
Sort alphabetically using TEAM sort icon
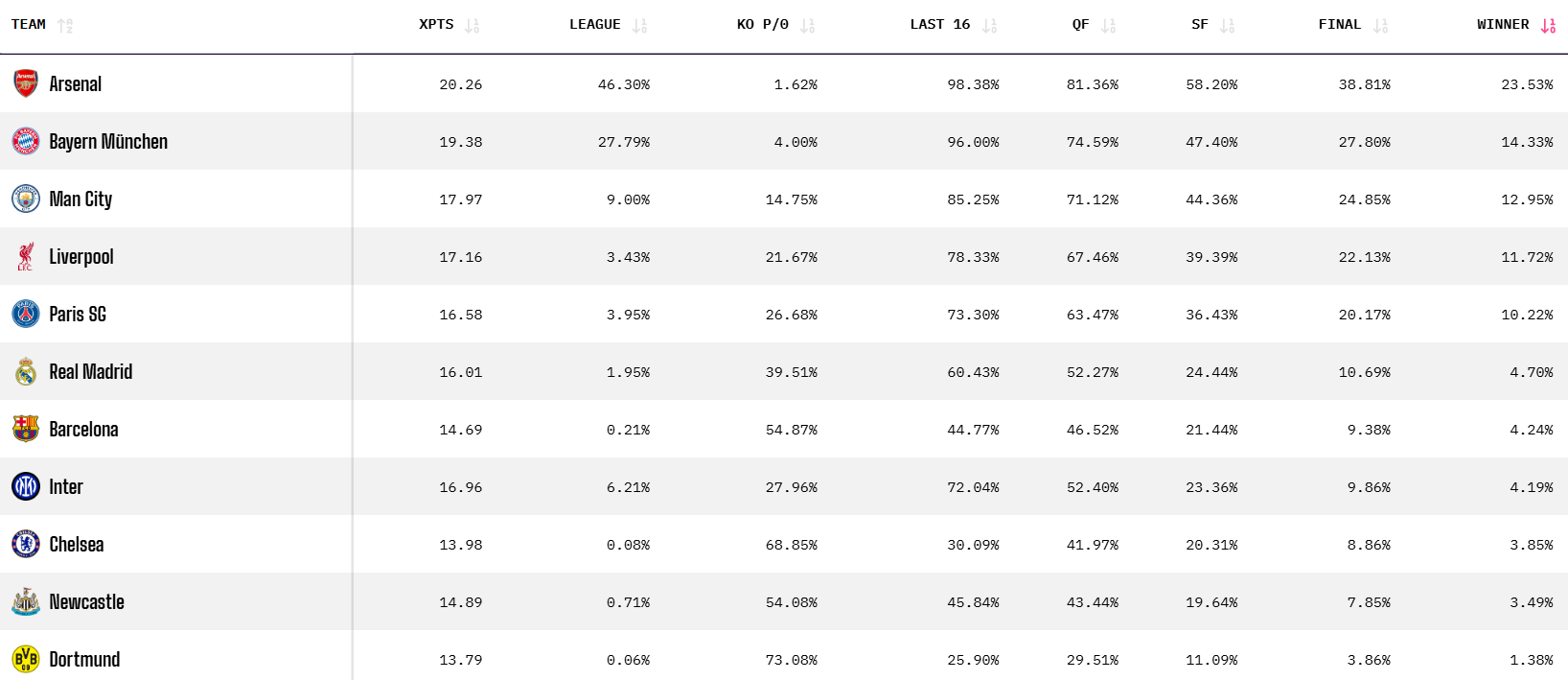click(65, 26)
